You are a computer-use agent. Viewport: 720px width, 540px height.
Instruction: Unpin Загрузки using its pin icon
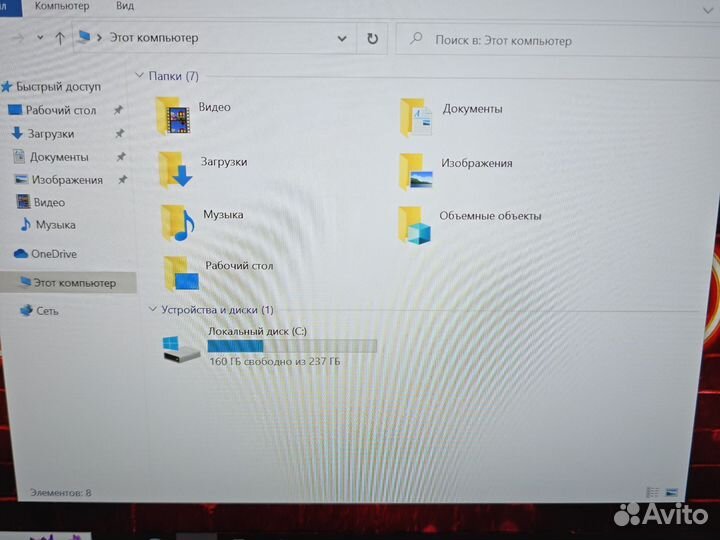pos(119,133)
